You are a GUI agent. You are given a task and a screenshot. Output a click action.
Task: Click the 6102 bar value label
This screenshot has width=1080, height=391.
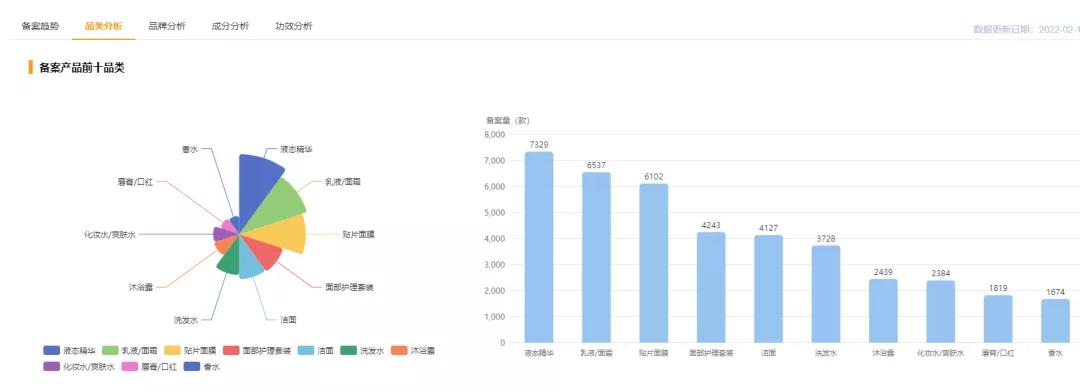click(x=654, y=176)
